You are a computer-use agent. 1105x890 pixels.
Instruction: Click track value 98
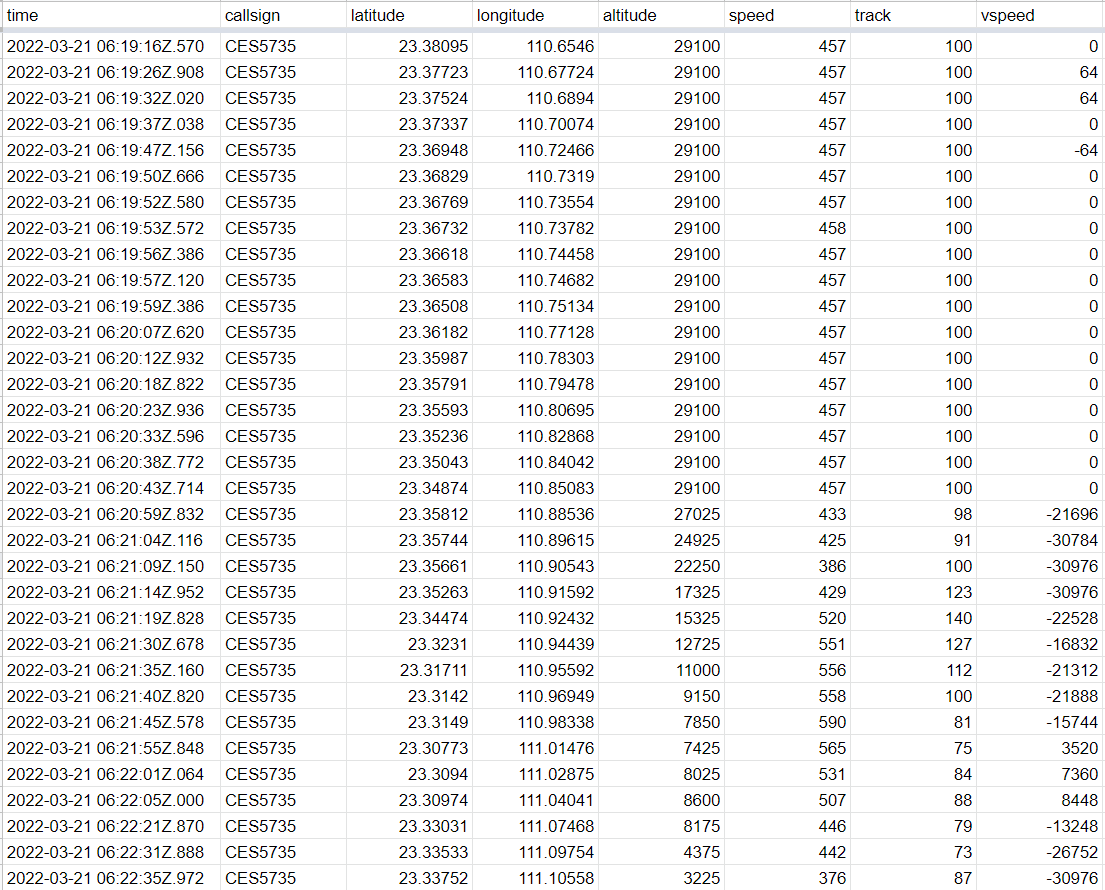pyautogui.click(x=963, y=514)
